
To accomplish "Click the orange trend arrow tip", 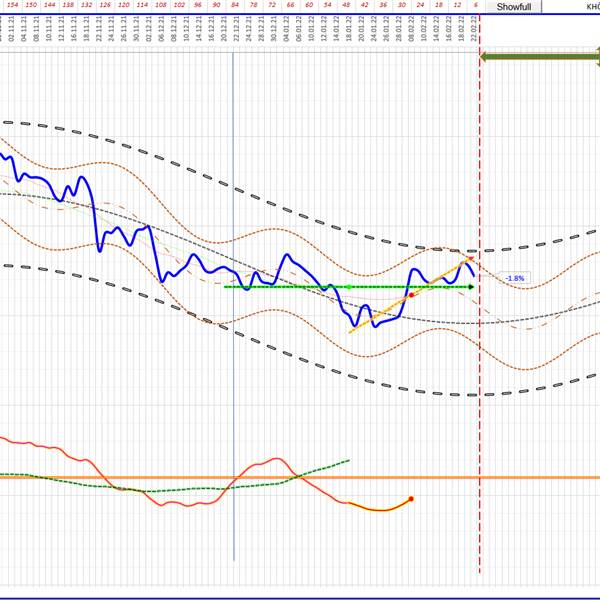I will [x=471, y=259].
